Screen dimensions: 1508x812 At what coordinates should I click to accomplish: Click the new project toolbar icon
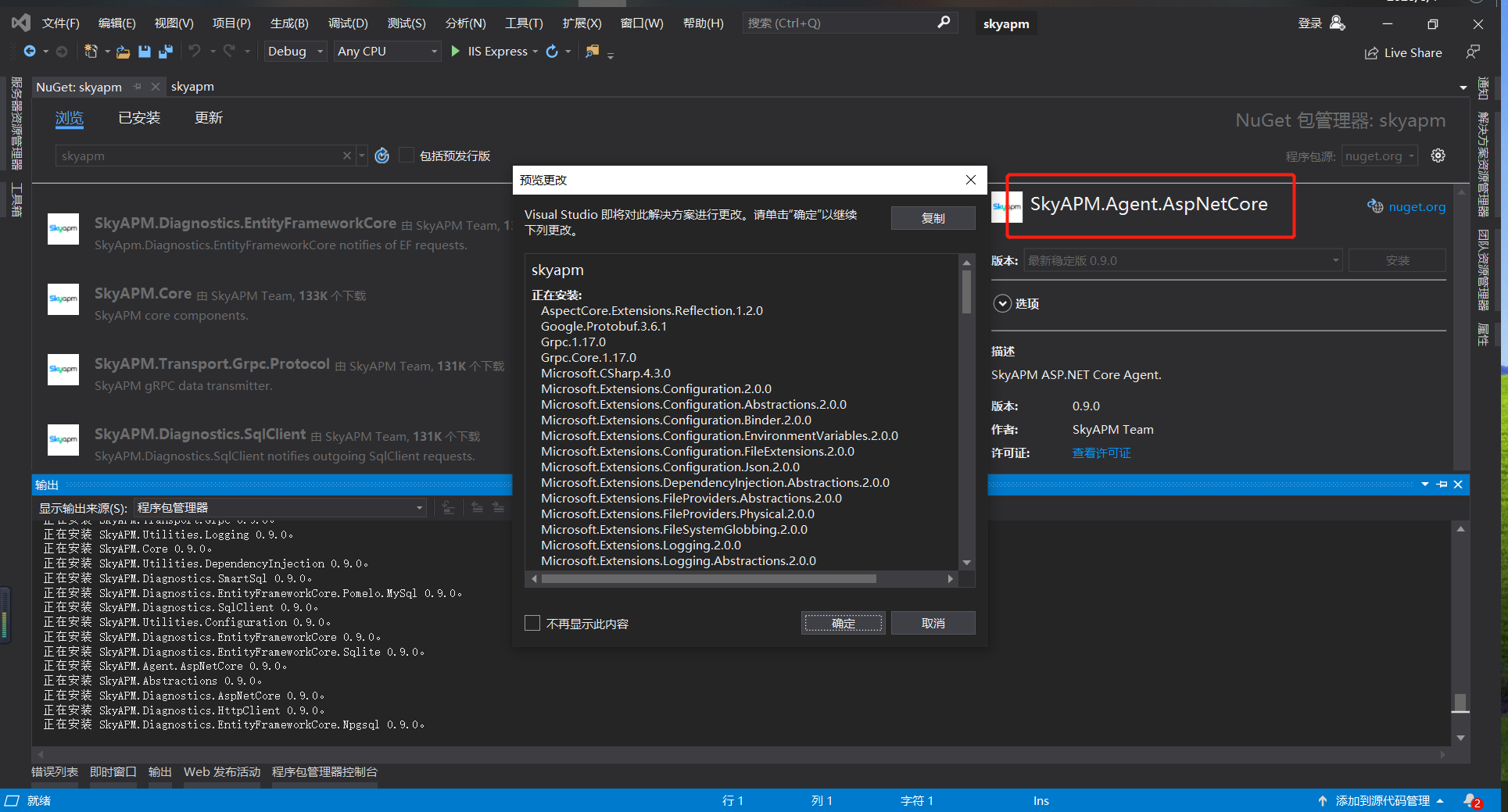coord(91,52)
